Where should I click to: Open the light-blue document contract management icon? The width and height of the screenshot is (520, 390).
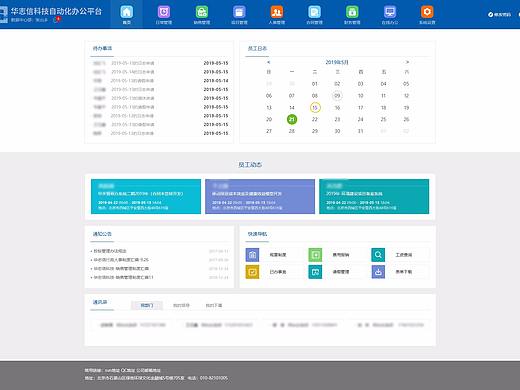(x=314, y=12)
